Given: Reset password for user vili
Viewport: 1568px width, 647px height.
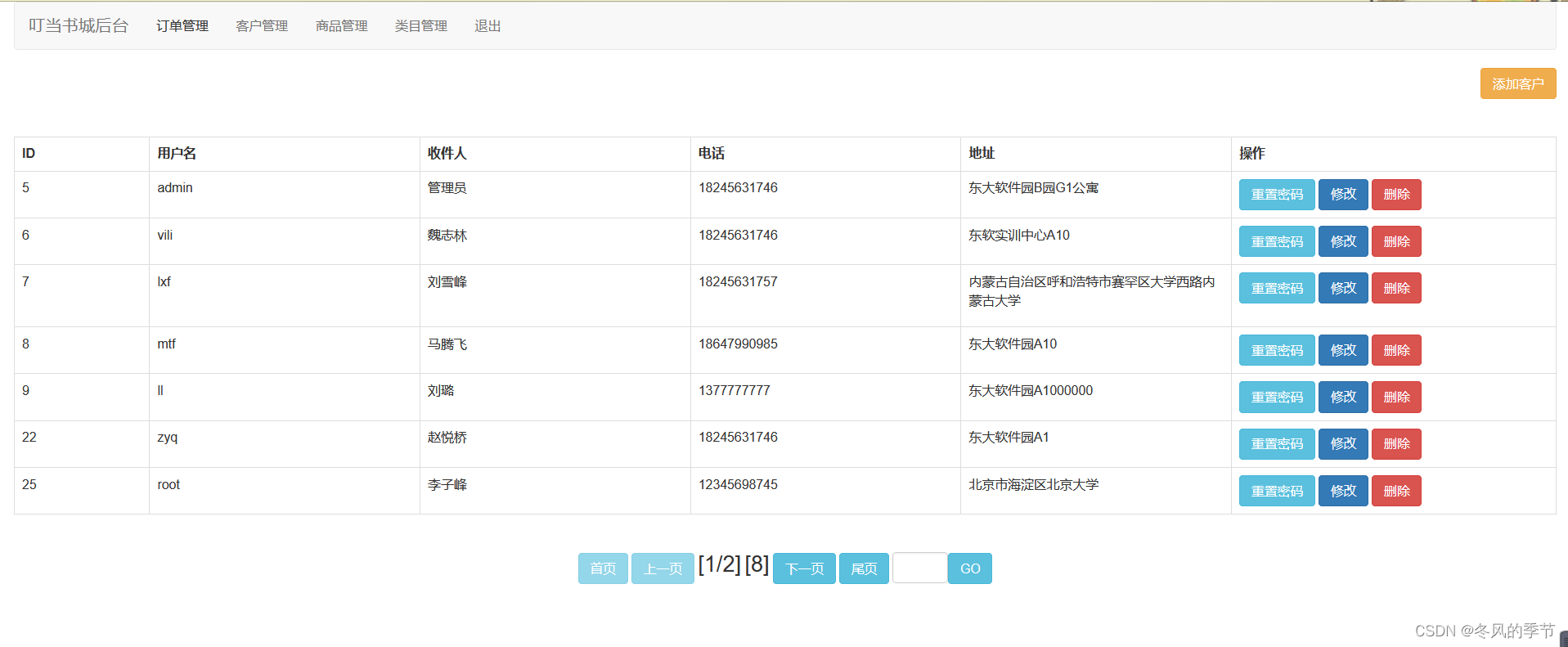Looking at the screenshot, I should point(1277,241).
